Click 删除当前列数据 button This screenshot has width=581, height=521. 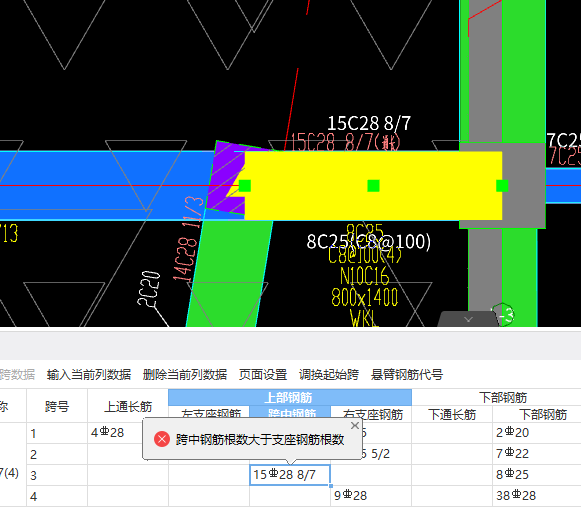pyautogui.click(x=185, y=375)
